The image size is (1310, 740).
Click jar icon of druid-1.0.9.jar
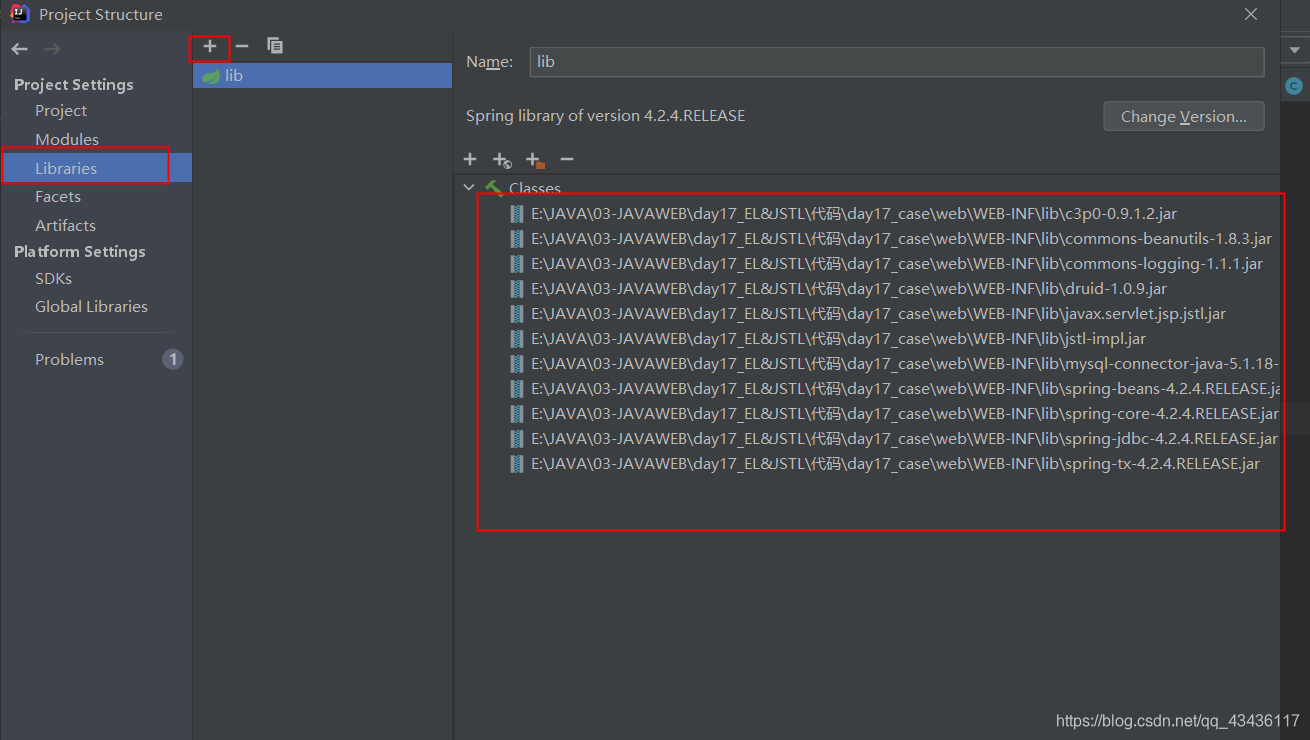pos(517,289)
